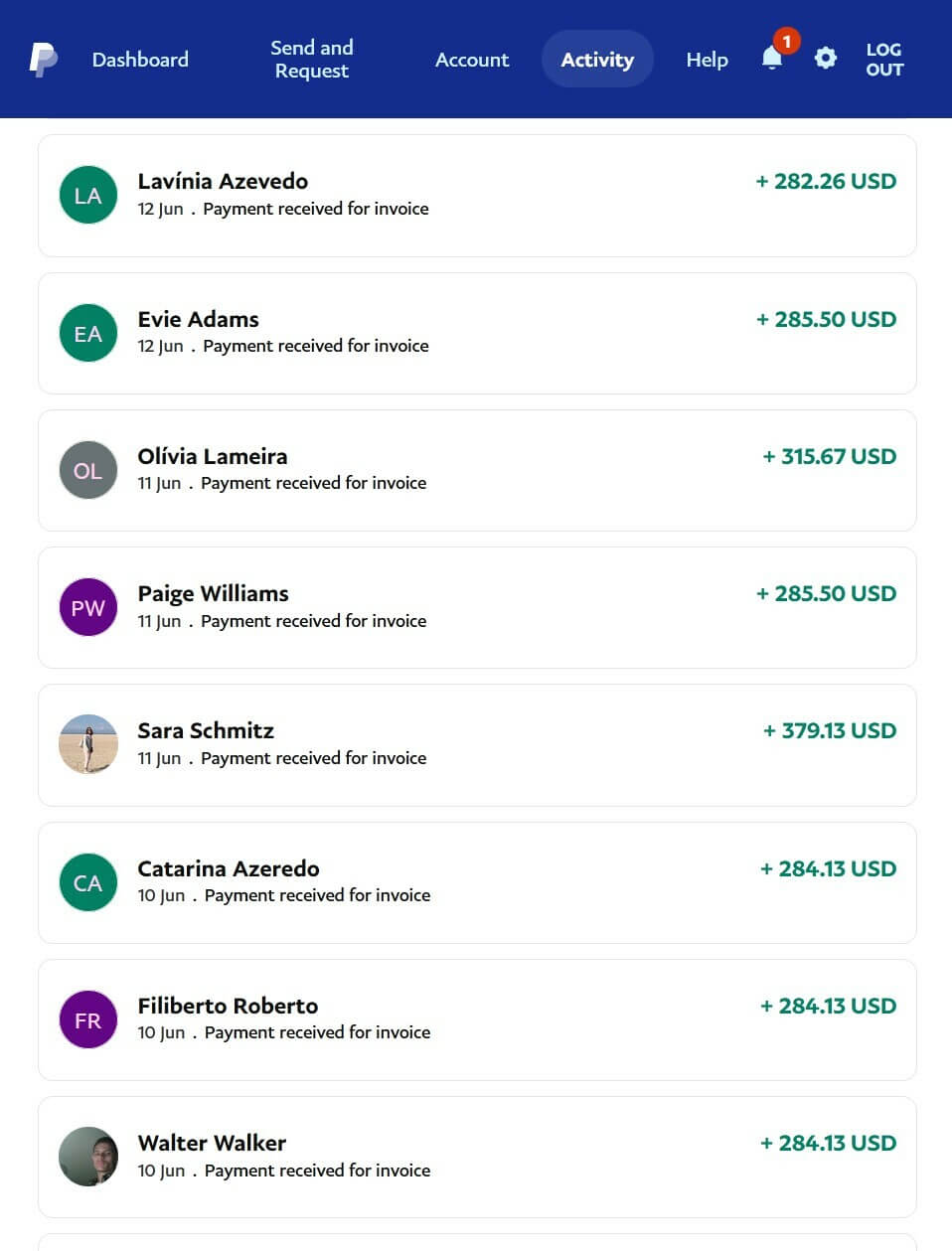Go to the Dashboard tab
952x1251 pixels.
[x=140, y=60]
